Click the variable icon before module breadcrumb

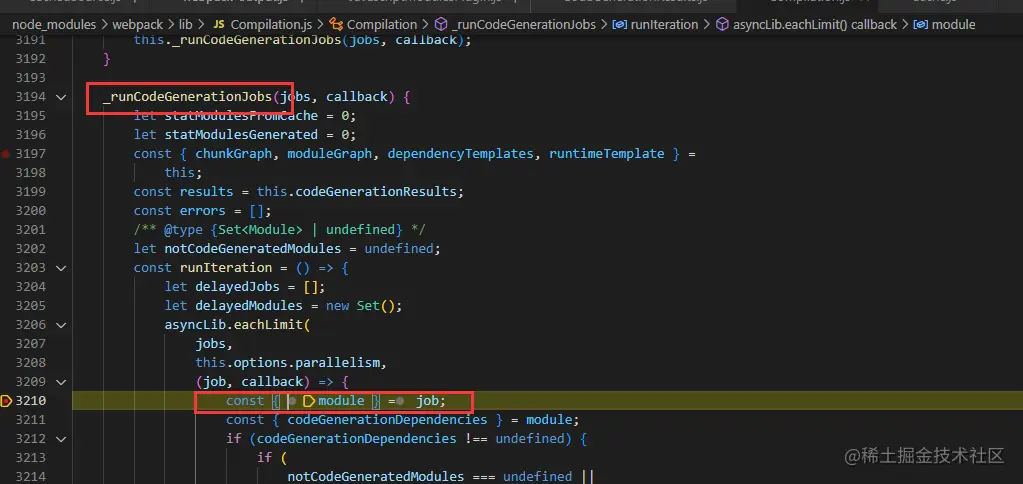click(921, 25)
